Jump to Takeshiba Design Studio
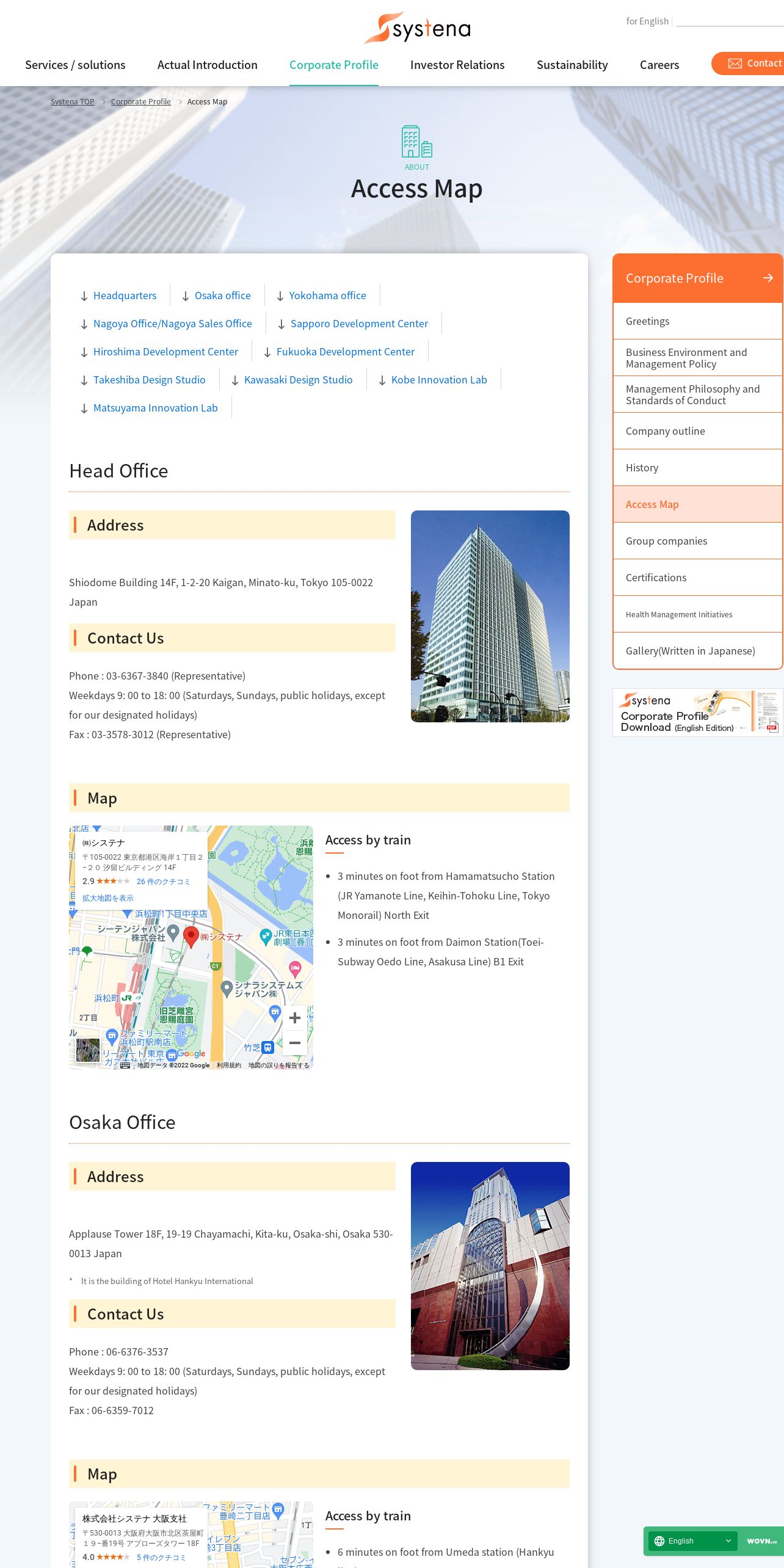This screenshot has height=1568, width=784. [x=150, y=380]
